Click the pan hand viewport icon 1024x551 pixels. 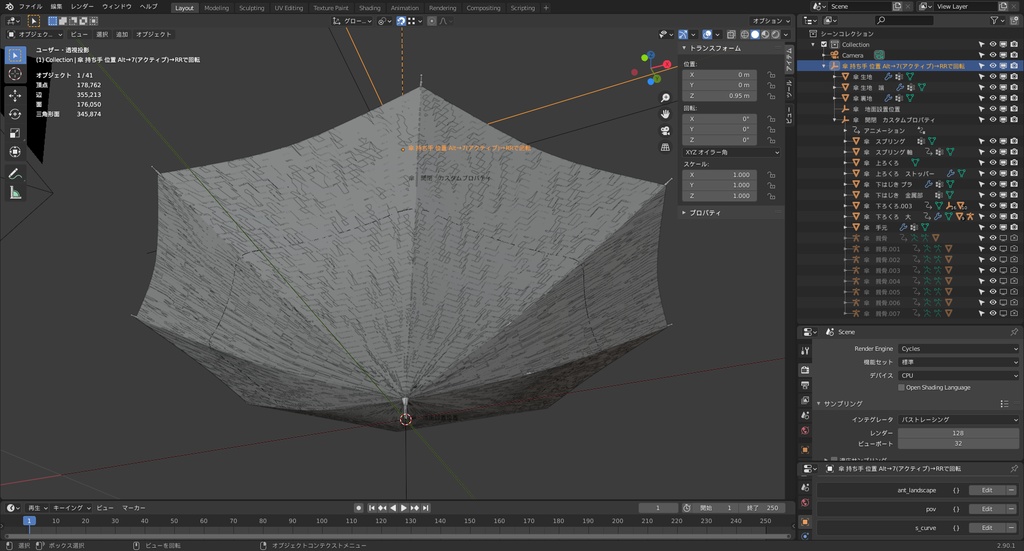665,114
